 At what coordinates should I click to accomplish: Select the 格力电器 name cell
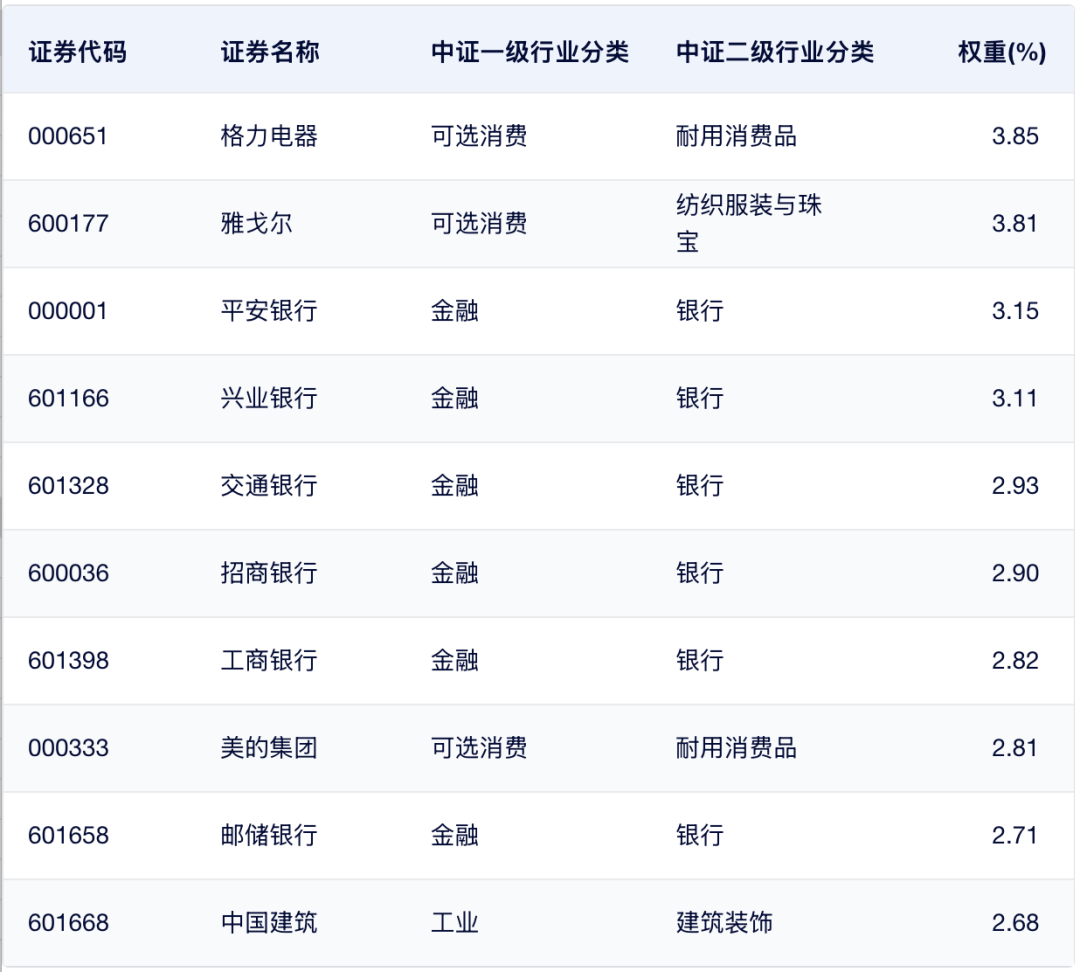[269, 136]
